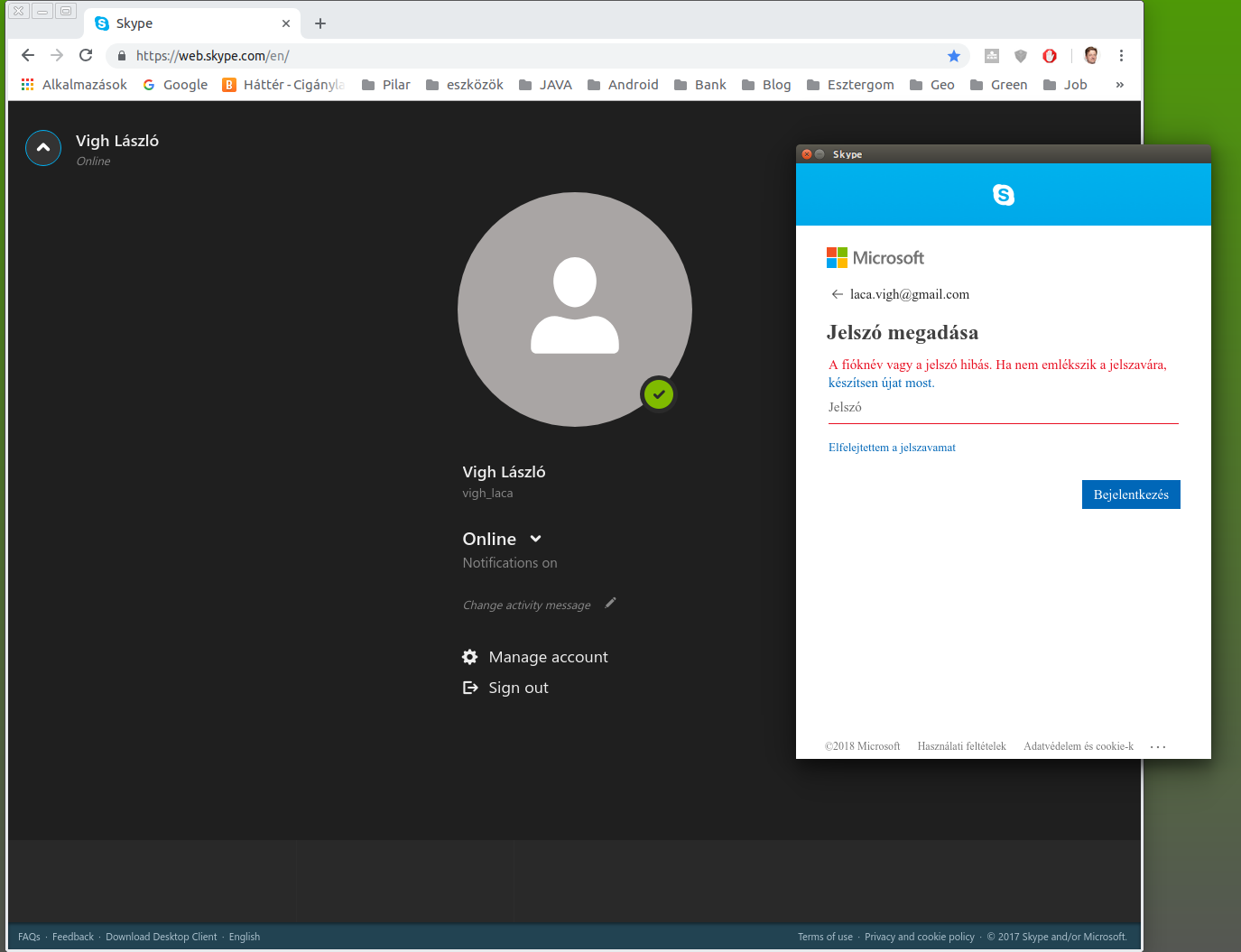Show more bookmarks with double chevron

(x=1120, y=85)
